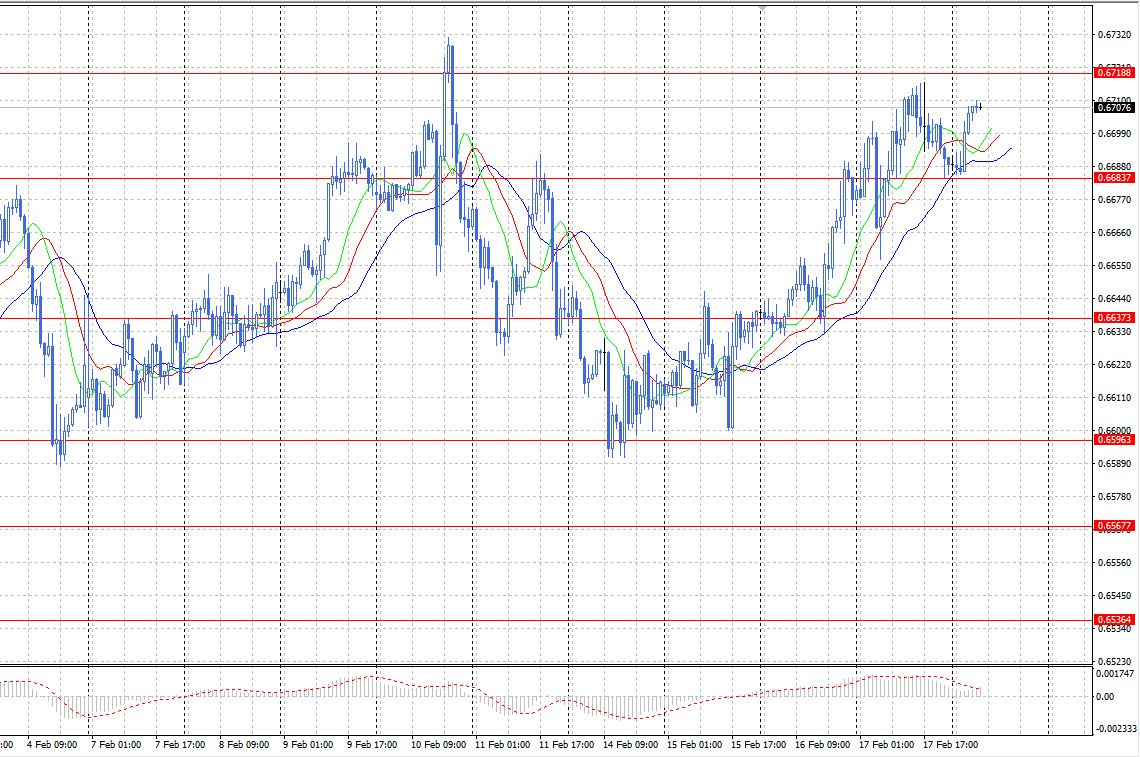Image resolution: width=1140 pixels, height=757 pixels.
Task: Click the 9 Feb 01:00 time label
Action: [x=308, y=745]
